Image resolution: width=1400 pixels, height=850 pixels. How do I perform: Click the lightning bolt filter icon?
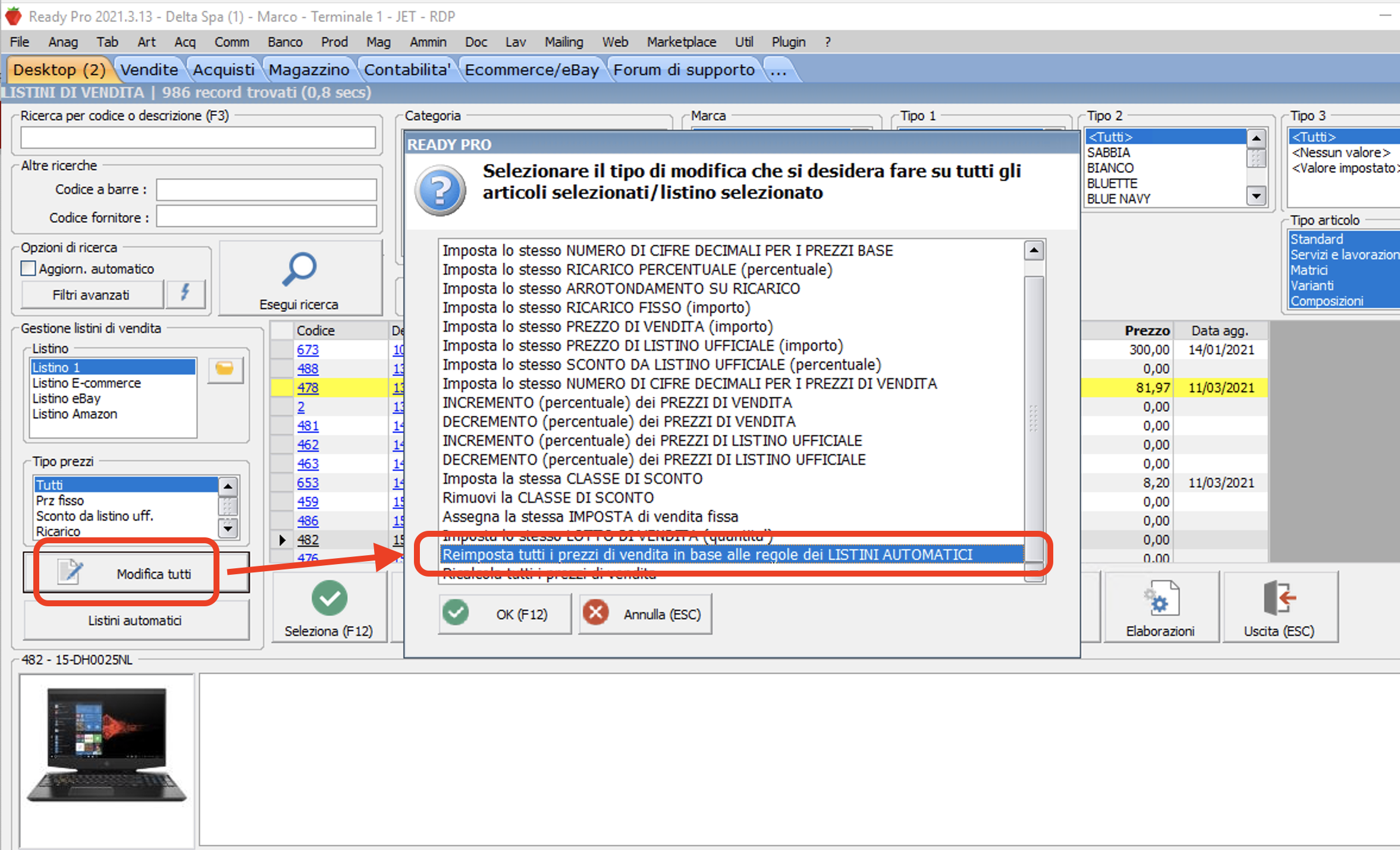click(186, 293)
